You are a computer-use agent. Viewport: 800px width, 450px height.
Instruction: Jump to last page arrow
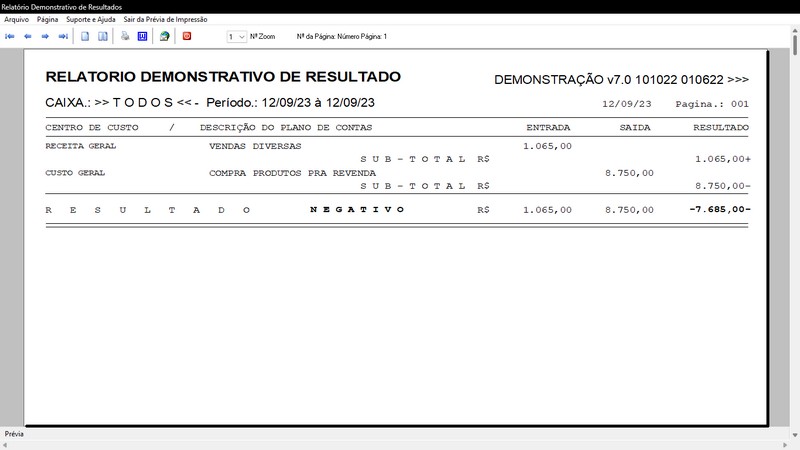(63, 36)
